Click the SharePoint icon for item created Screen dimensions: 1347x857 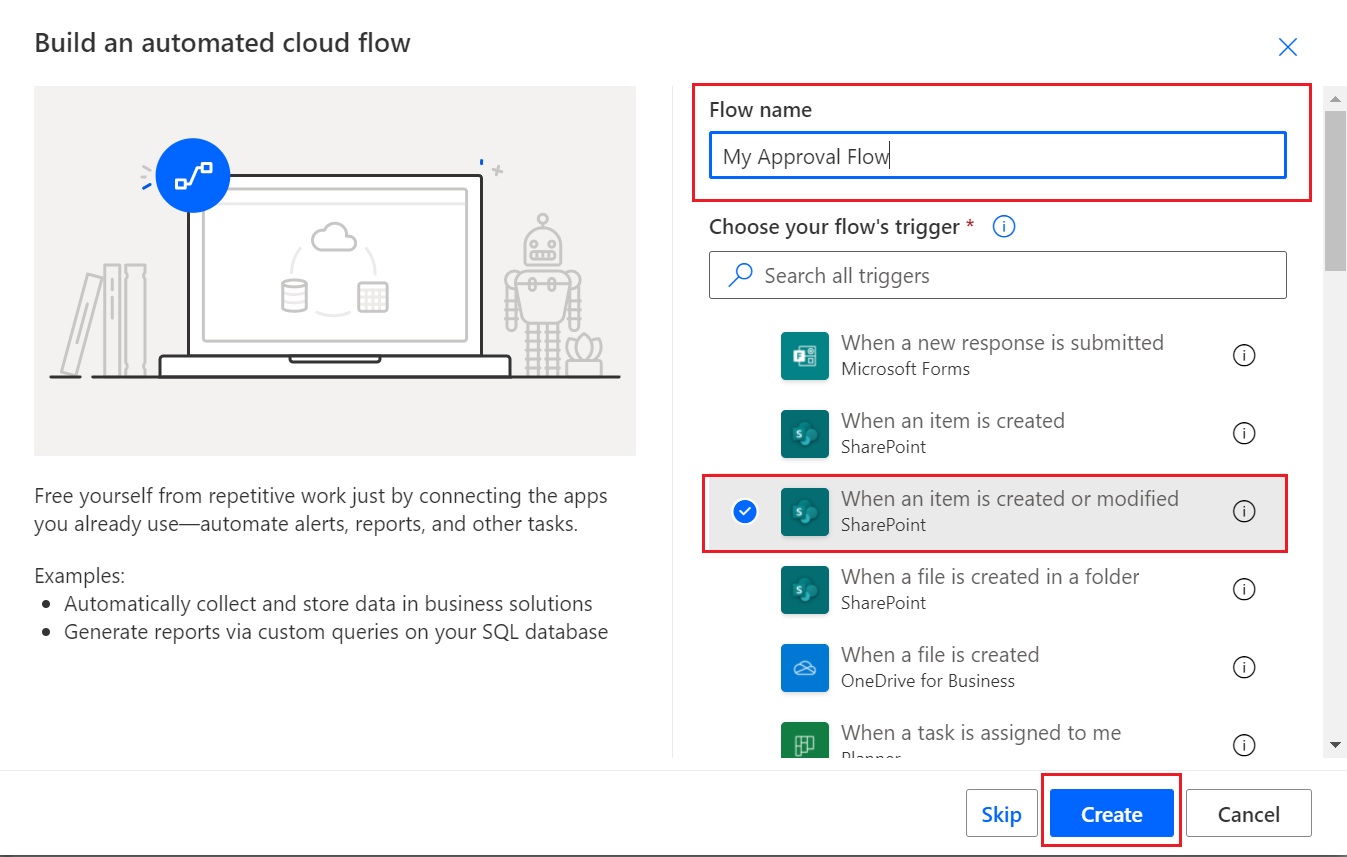click(x=805, y=434)
